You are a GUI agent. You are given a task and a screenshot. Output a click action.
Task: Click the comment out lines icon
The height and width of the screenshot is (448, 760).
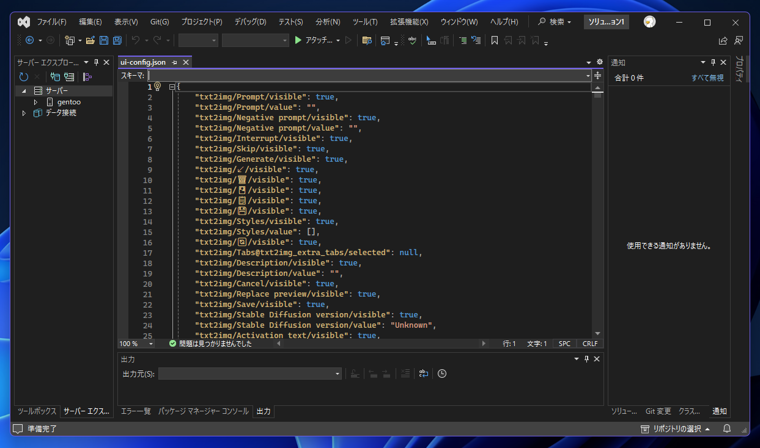pos(463,41)
